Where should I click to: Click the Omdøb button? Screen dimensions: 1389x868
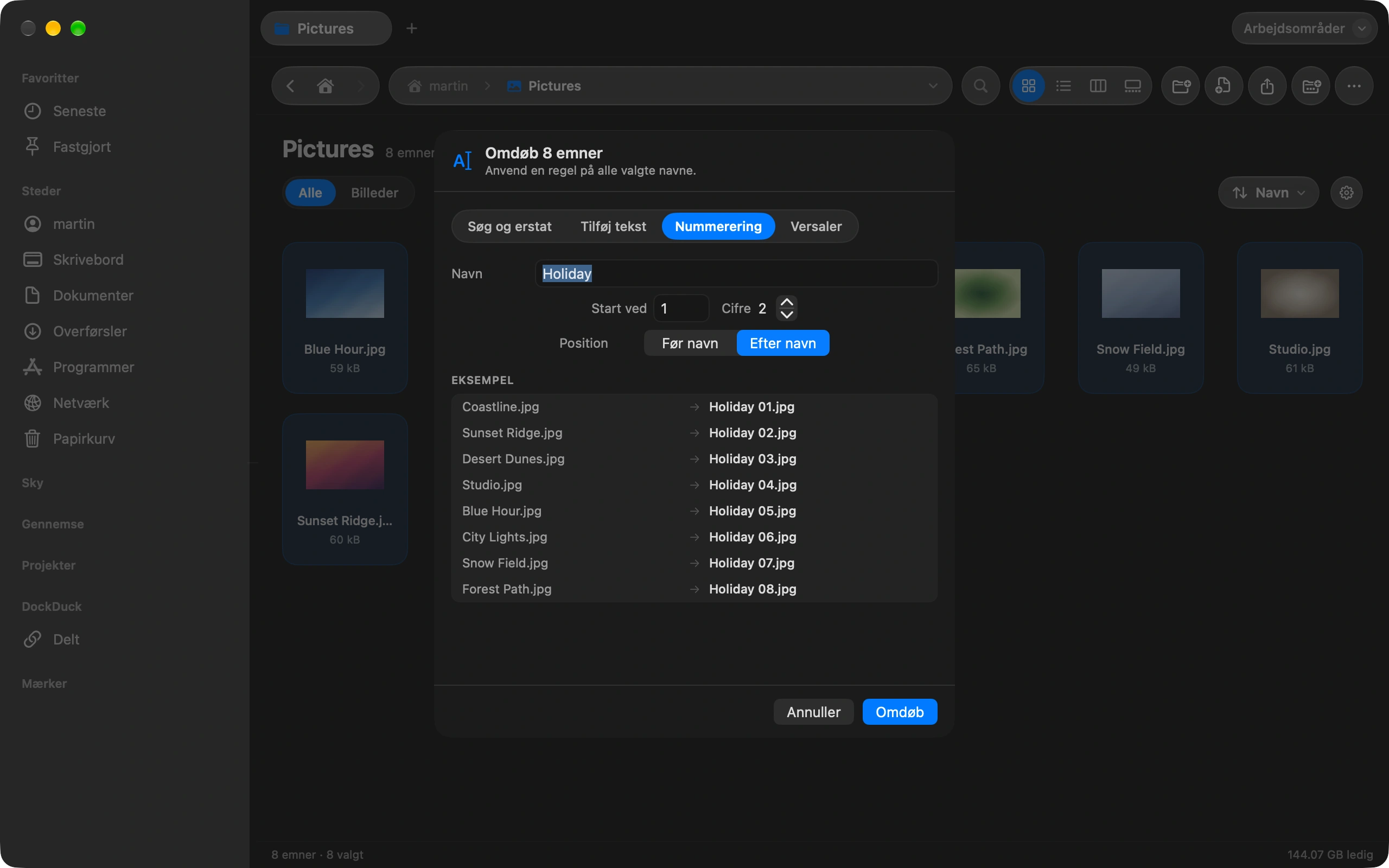click(x=900, y=712)
